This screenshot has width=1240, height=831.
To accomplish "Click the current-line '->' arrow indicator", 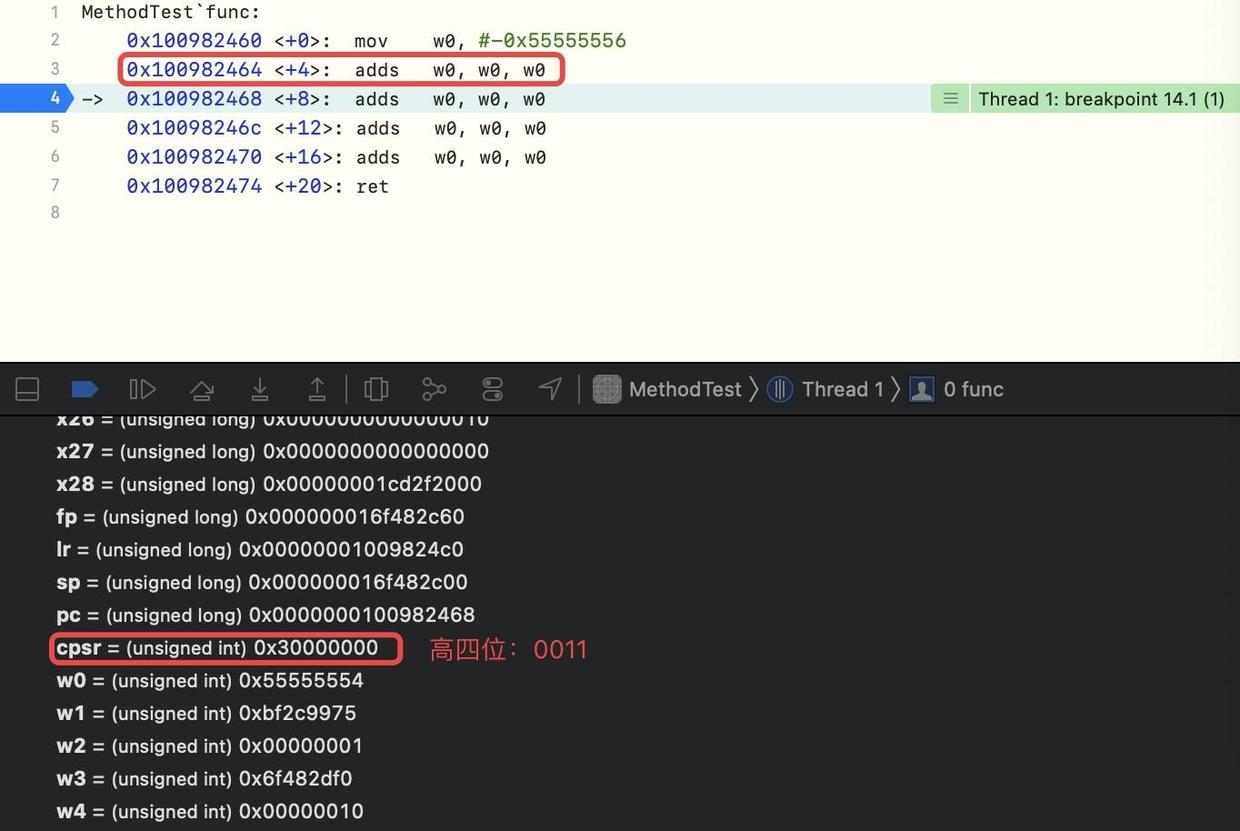I will [92, 99].
